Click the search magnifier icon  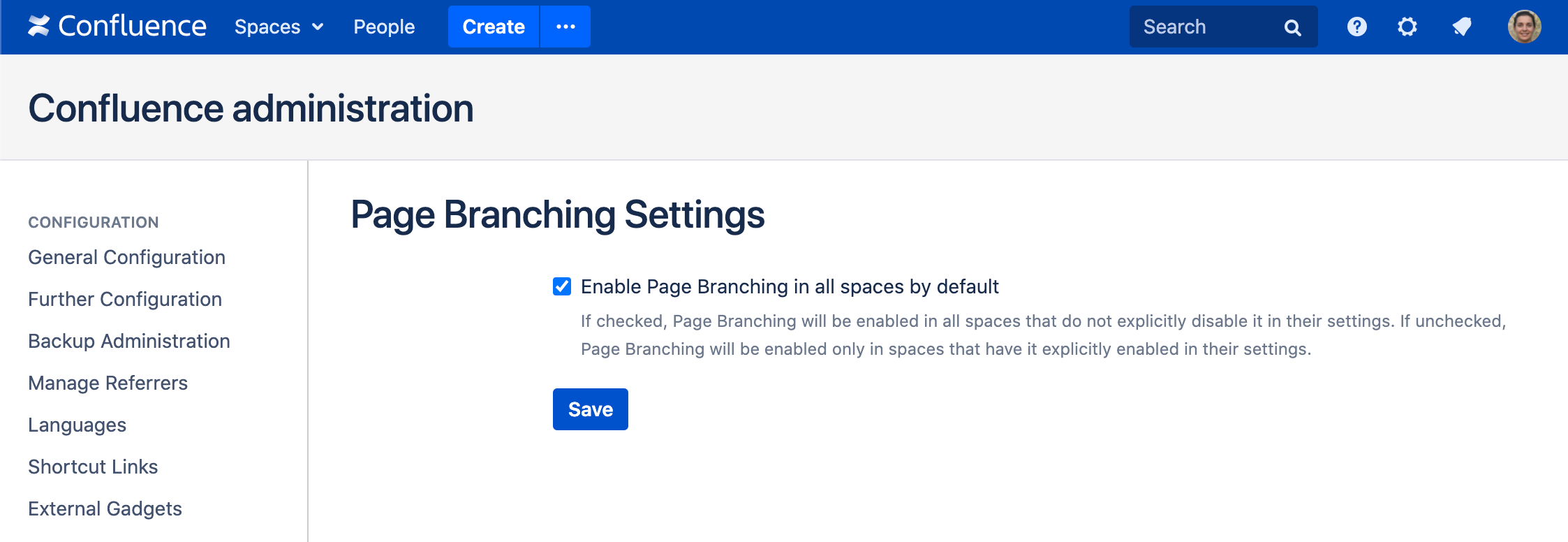tap(1292, 27)
